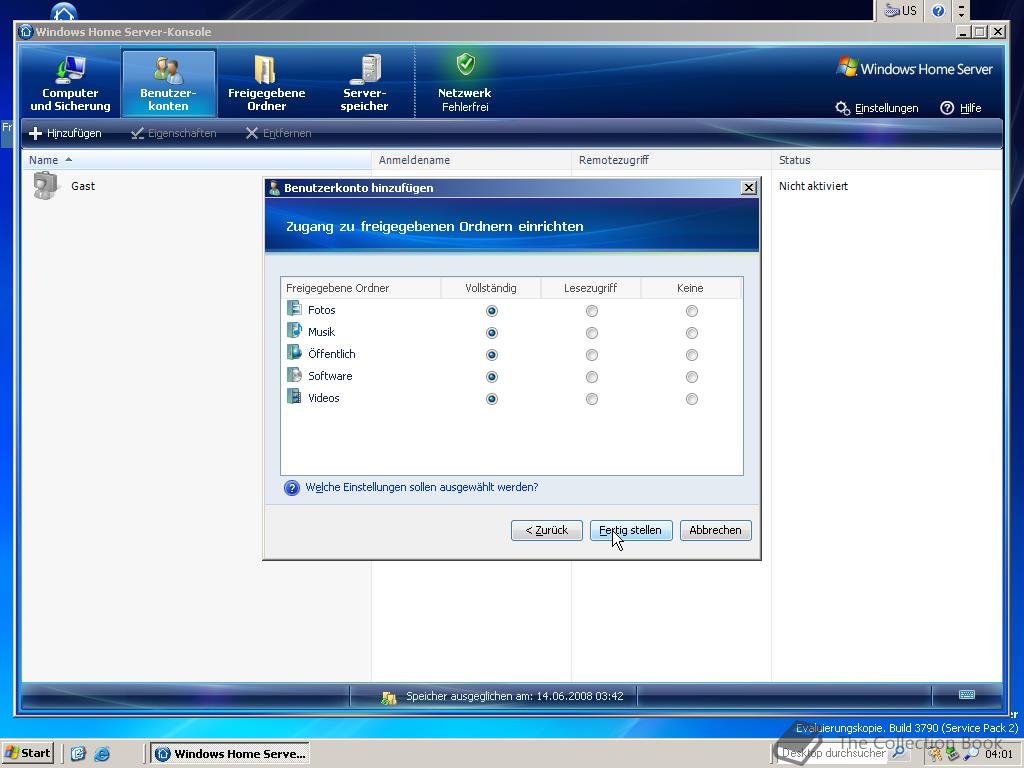The width and height of the screenshot is (1024, 768).
Task: Click Software folder name
Action: pyautogui.click(x=330, y=376)
